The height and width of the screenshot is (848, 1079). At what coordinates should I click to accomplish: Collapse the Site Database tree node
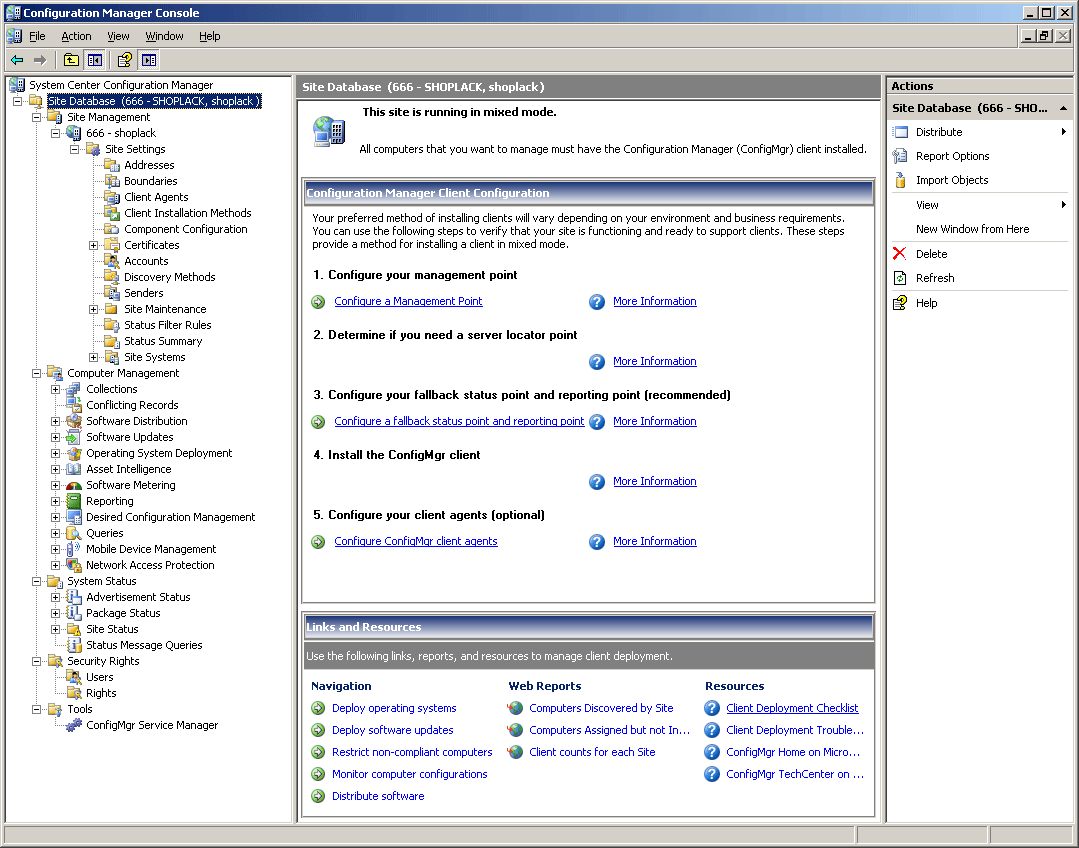click(18, 101)
